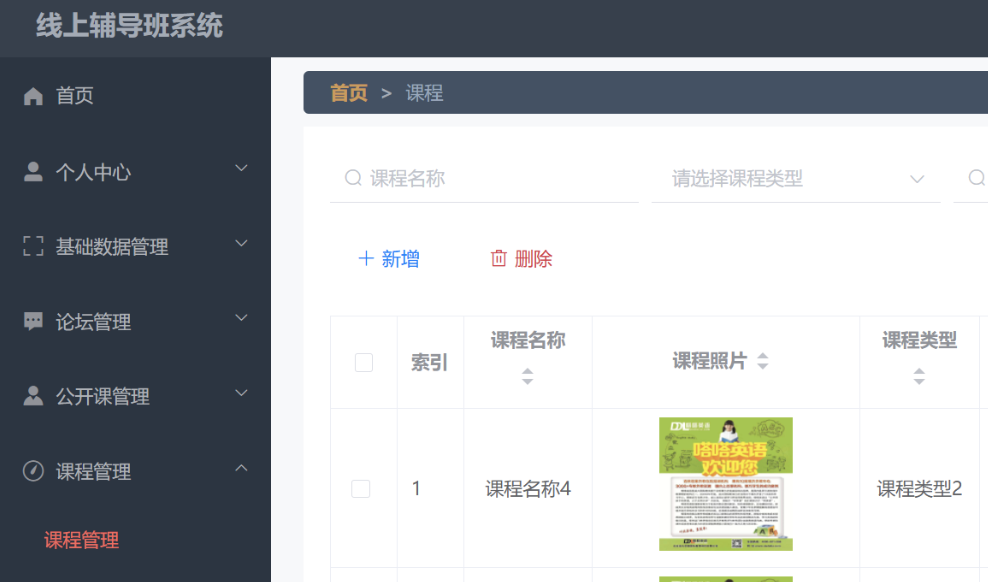Select the 课程管理 submenu item in red
Viewport: 988px width, 582px height.
tap(82, 540)
